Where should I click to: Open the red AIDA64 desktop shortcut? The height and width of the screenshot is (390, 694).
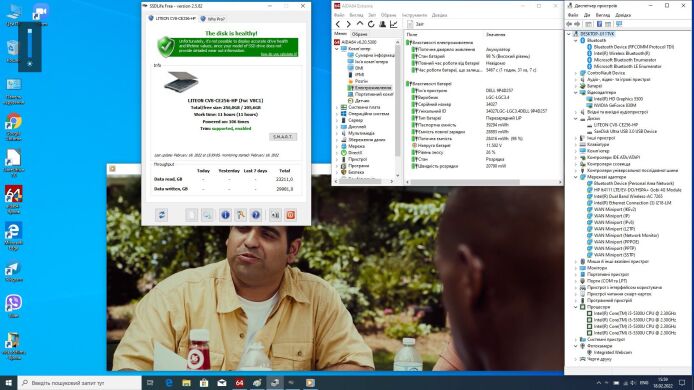(x=14, y=200)
